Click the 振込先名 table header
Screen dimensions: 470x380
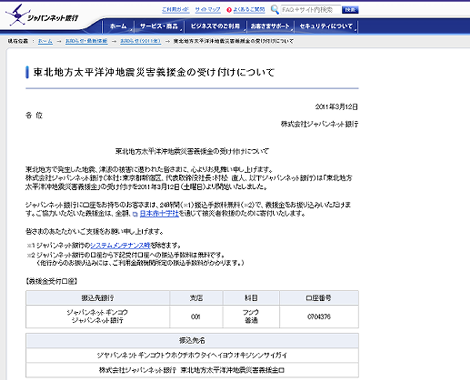point(192,341)
